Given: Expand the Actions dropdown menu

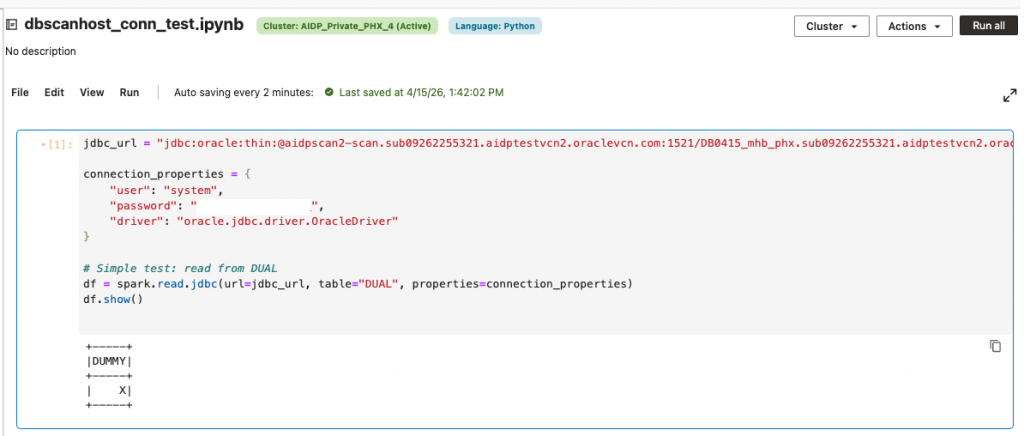Looking at the screenshot, I should click(x=913, y=27).
